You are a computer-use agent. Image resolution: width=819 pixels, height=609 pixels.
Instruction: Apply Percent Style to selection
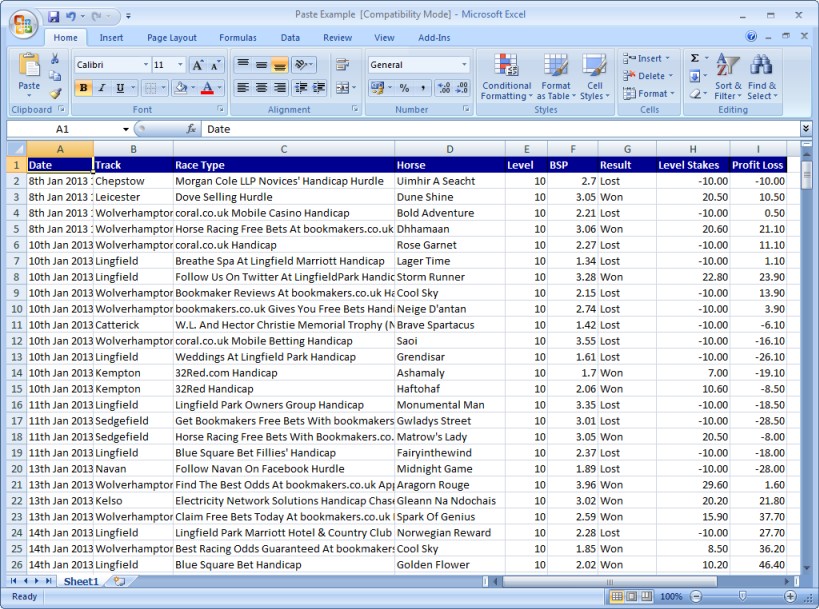point(404,88)
